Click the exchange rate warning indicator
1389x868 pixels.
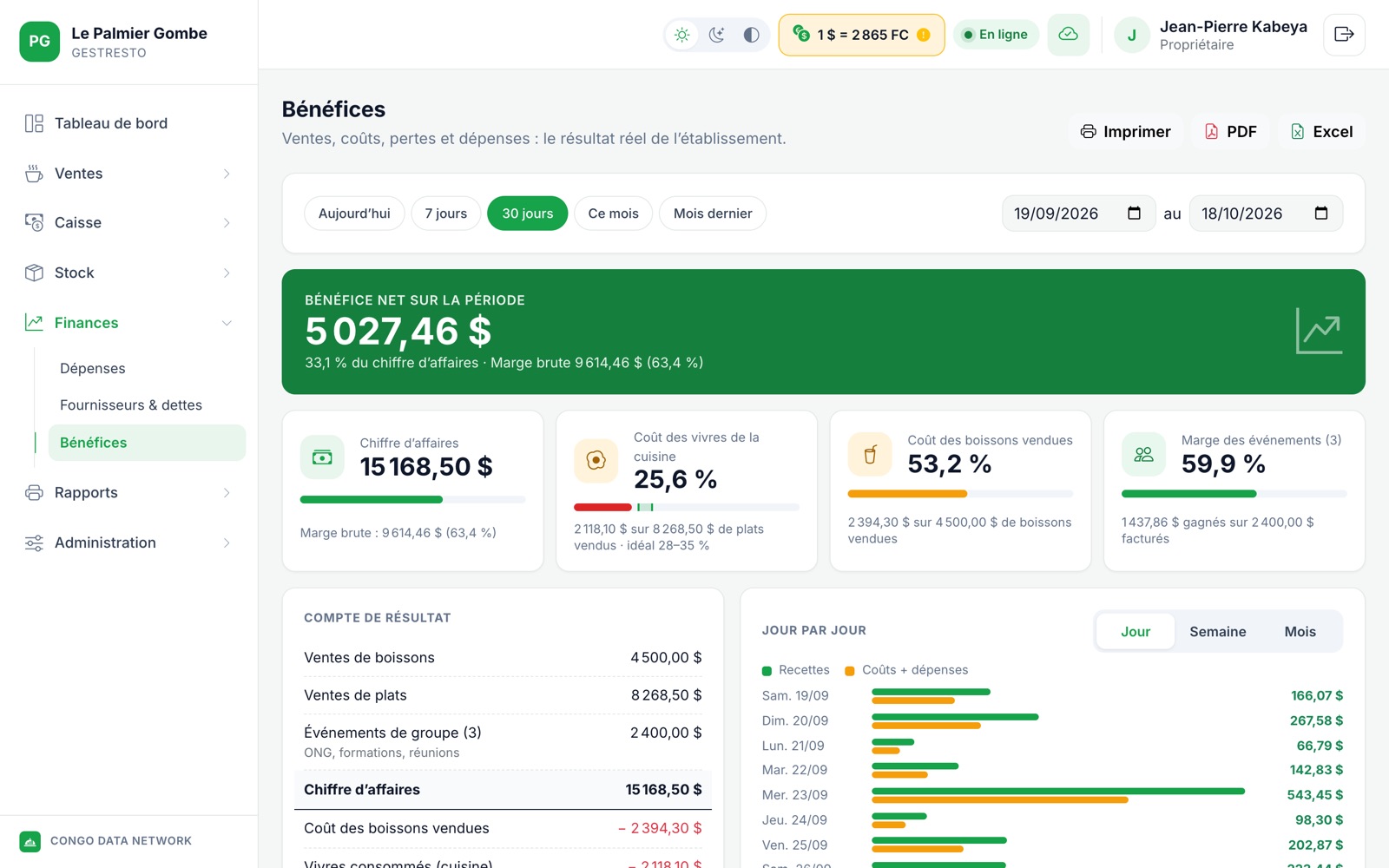pos(924,35)
